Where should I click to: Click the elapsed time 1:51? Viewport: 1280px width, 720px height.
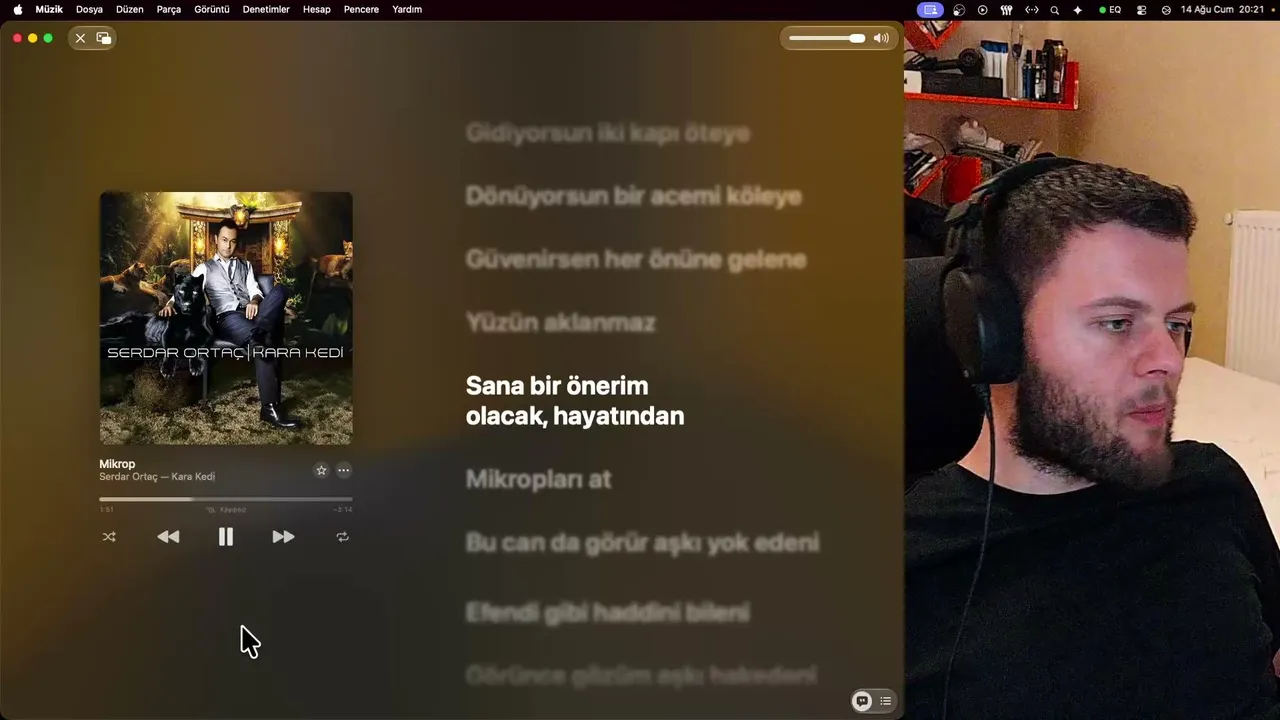tap(106, 510)
